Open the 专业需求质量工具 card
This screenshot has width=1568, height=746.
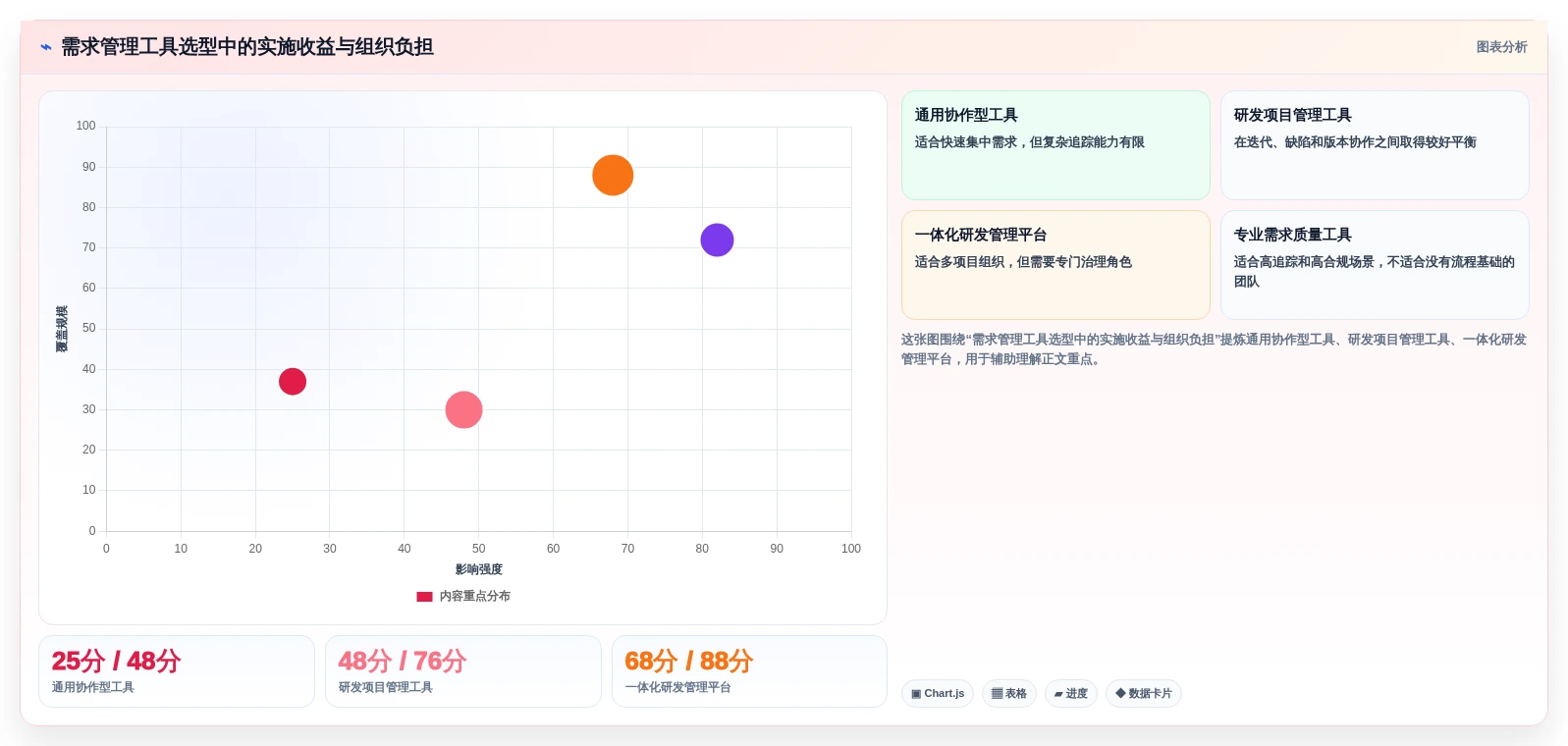point(1375,265)
